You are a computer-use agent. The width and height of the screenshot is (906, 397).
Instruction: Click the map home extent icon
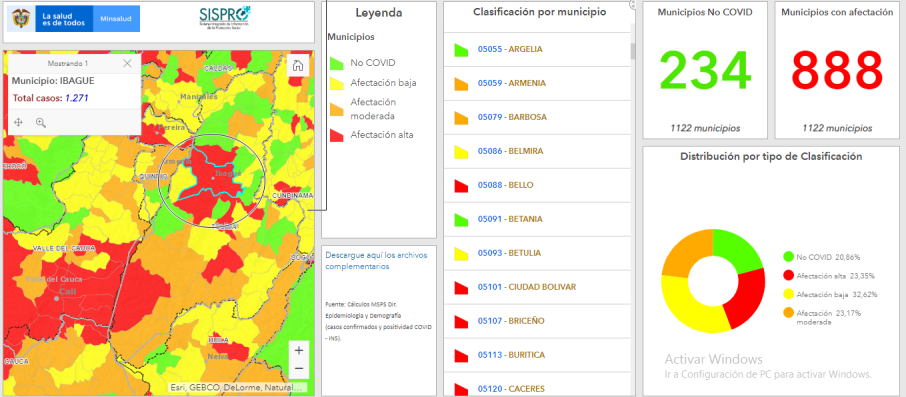(x=298, y=65)
